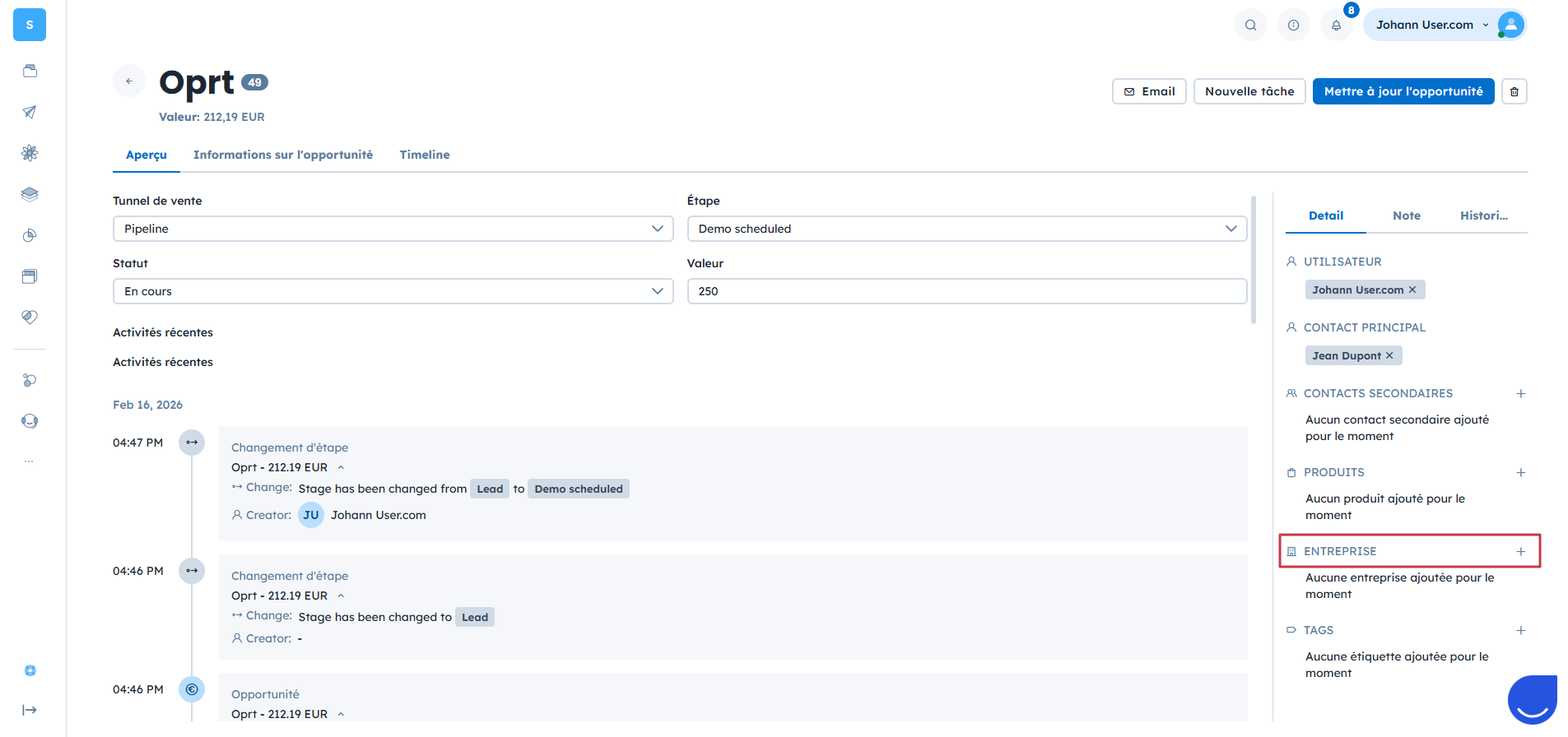Remove Jean Dupont as main contact
Viewport: 1568px width, 737px height.
click(x=1389, y=355)
